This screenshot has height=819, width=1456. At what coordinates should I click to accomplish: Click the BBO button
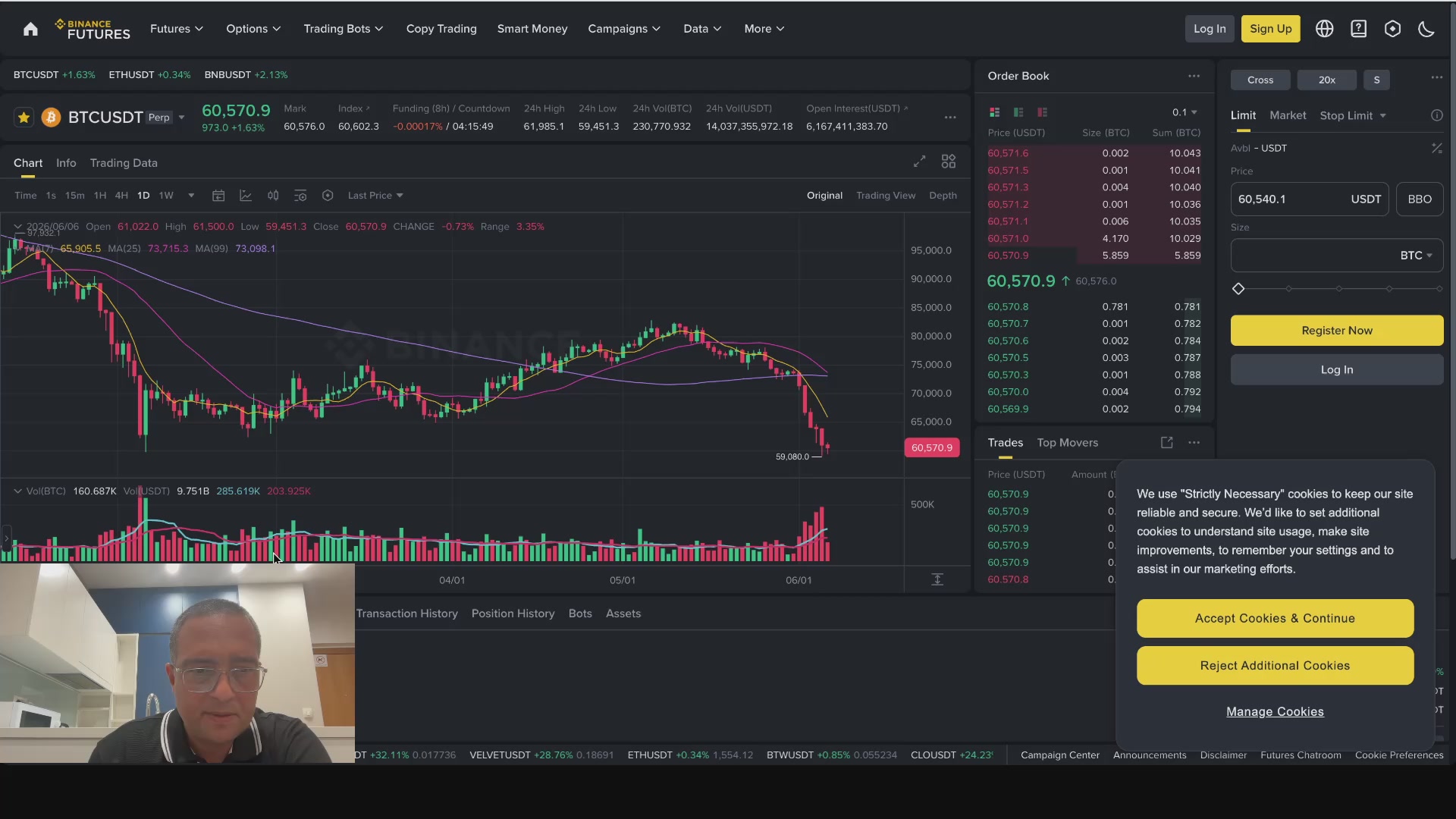tap(1420, 199)
